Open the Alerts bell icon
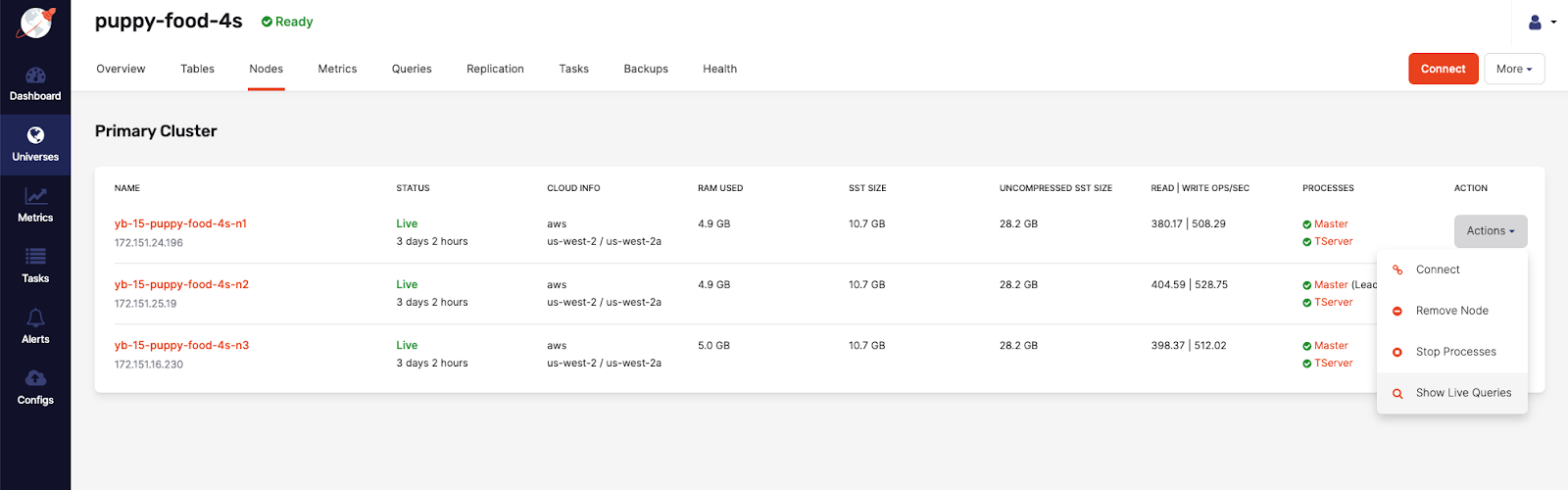 [35, 318]
